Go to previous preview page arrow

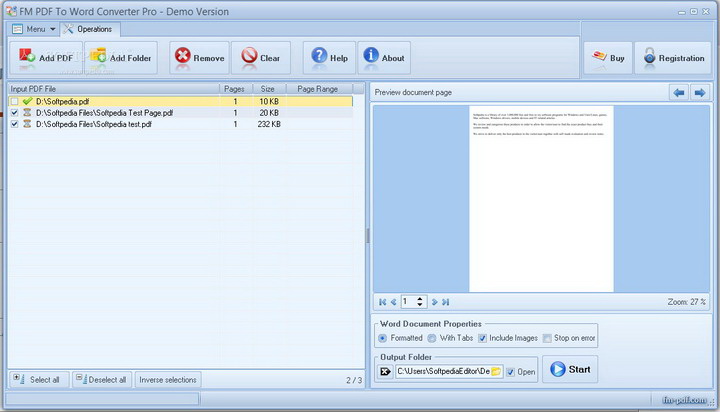679,93
